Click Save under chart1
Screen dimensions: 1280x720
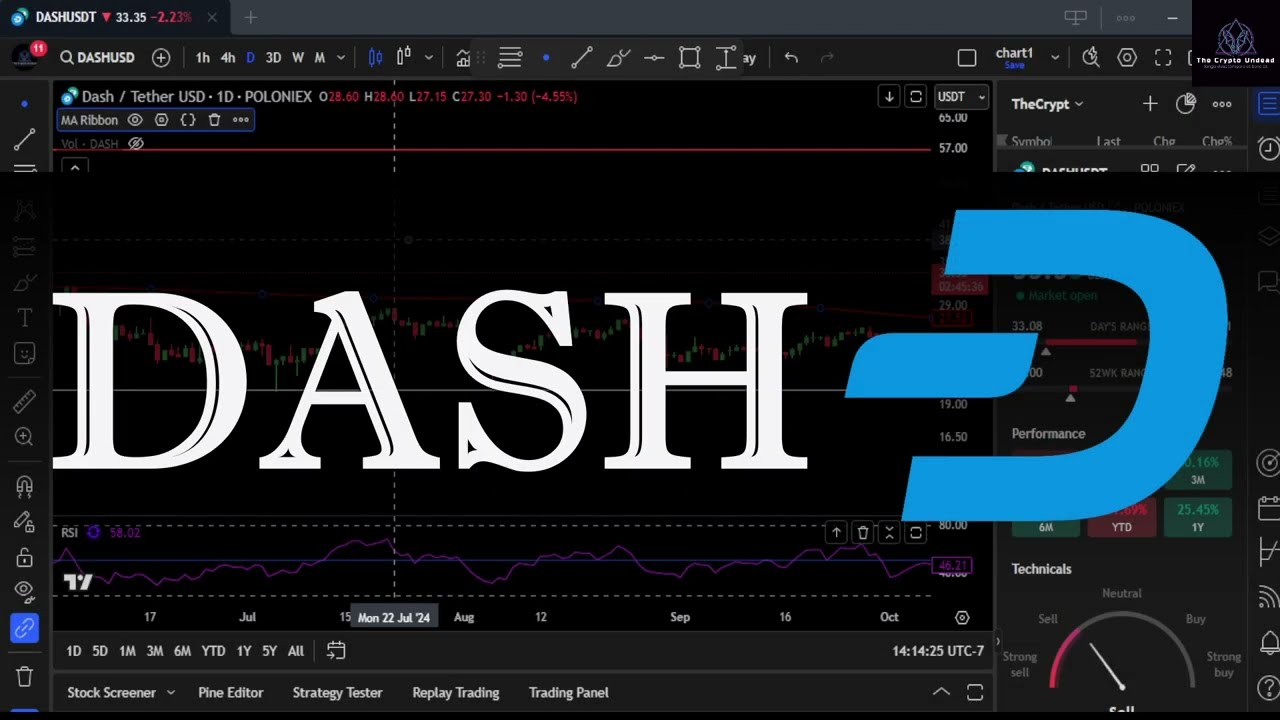click(x=1014, y=66)
